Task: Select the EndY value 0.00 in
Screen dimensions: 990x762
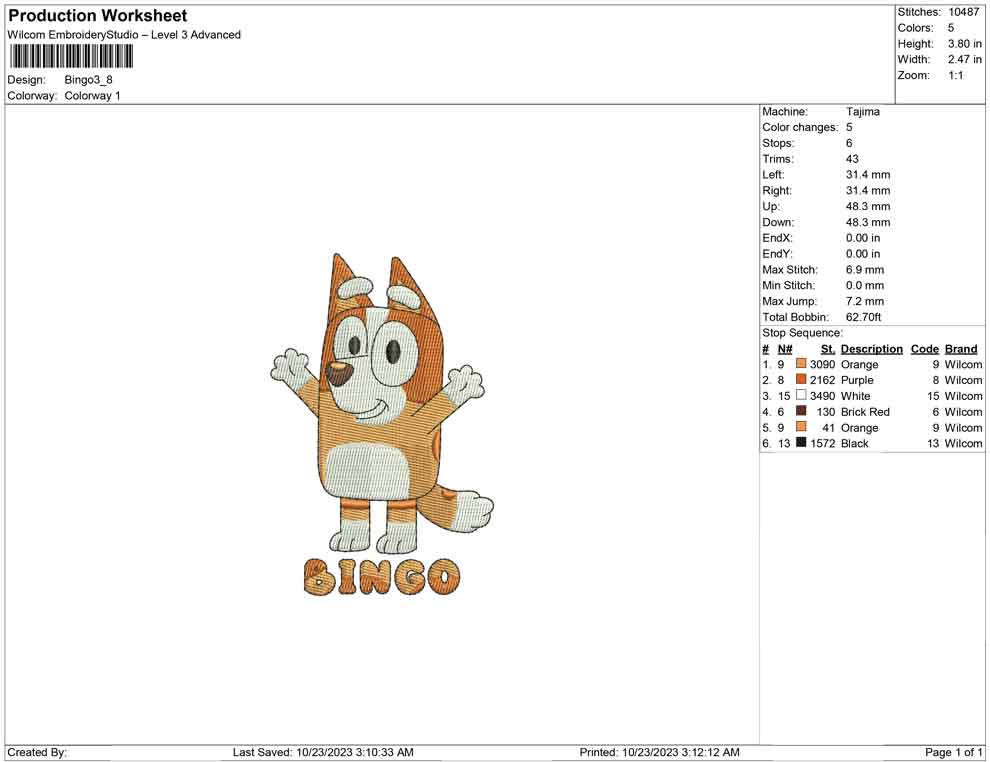Action: point(863,253)
